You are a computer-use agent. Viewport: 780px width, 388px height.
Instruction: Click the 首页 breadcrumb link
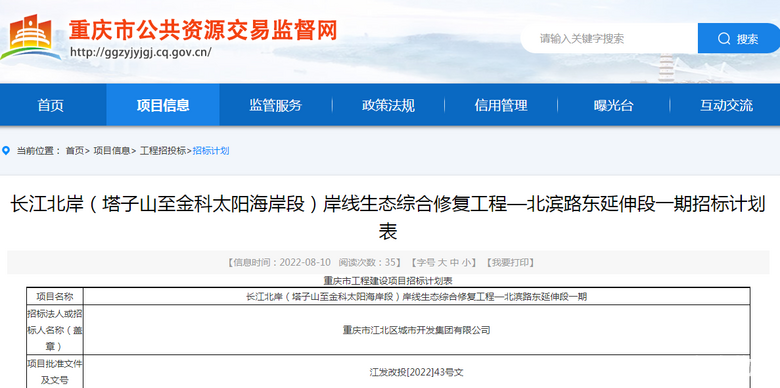coord(75,151)
